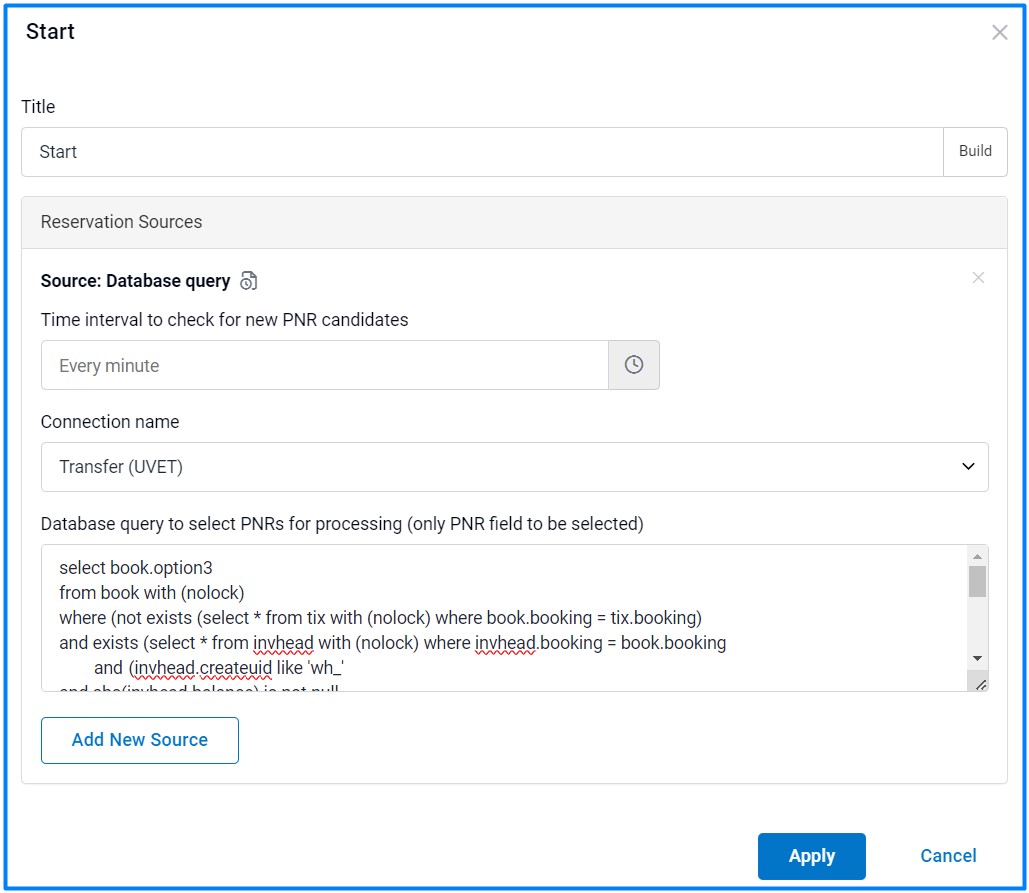Focus the Every minute interval field
The width and height of the screenshot is (1029, 893).
[324, 365]
